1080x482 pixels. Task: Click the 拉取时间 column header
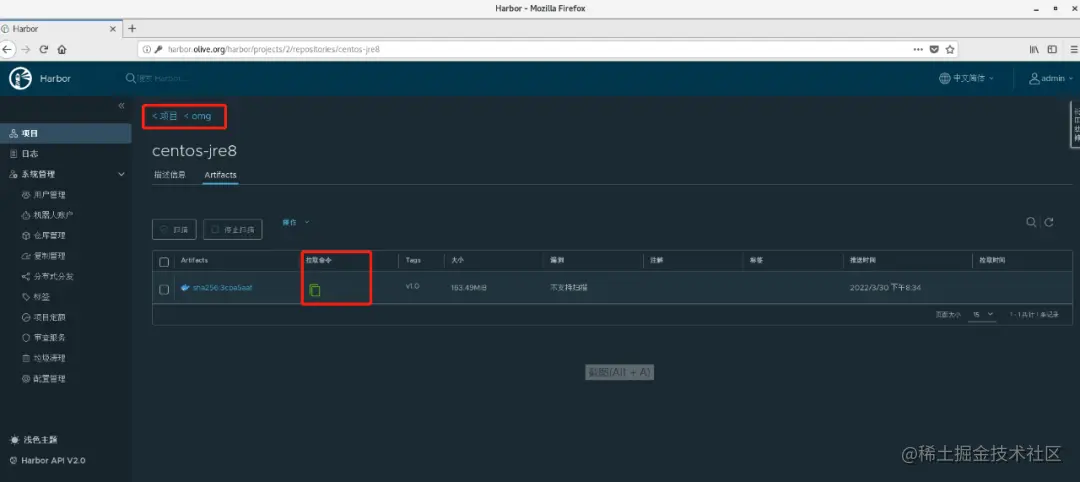[x=993, y=261]
